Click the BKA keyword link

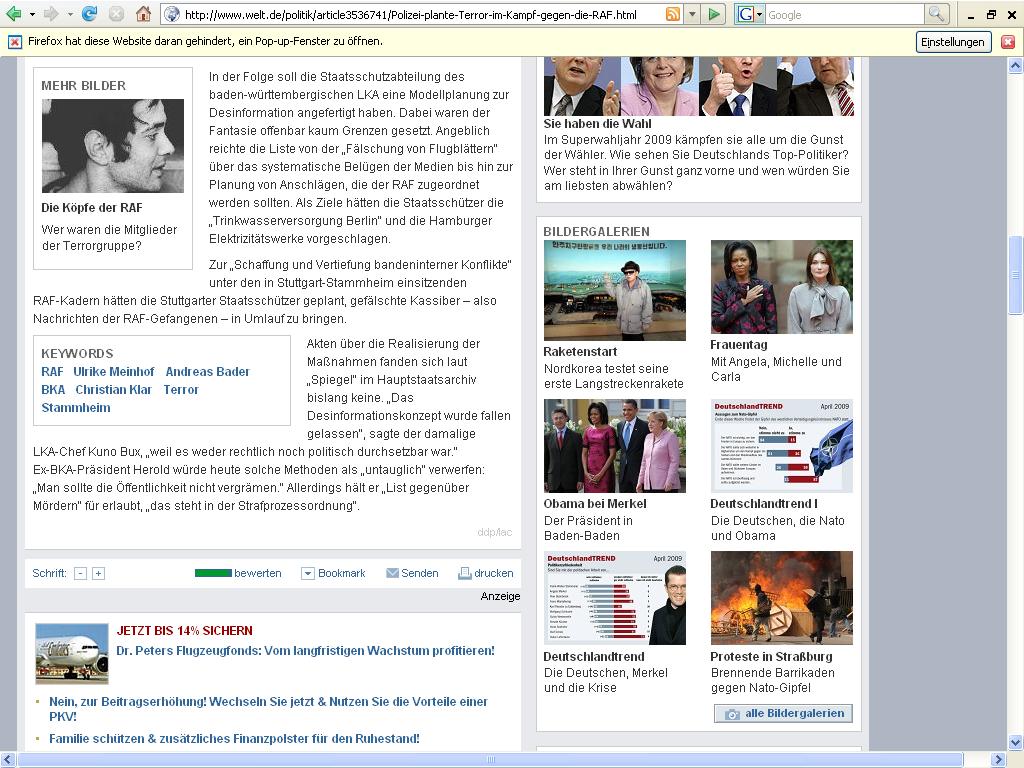pos(53,390)
